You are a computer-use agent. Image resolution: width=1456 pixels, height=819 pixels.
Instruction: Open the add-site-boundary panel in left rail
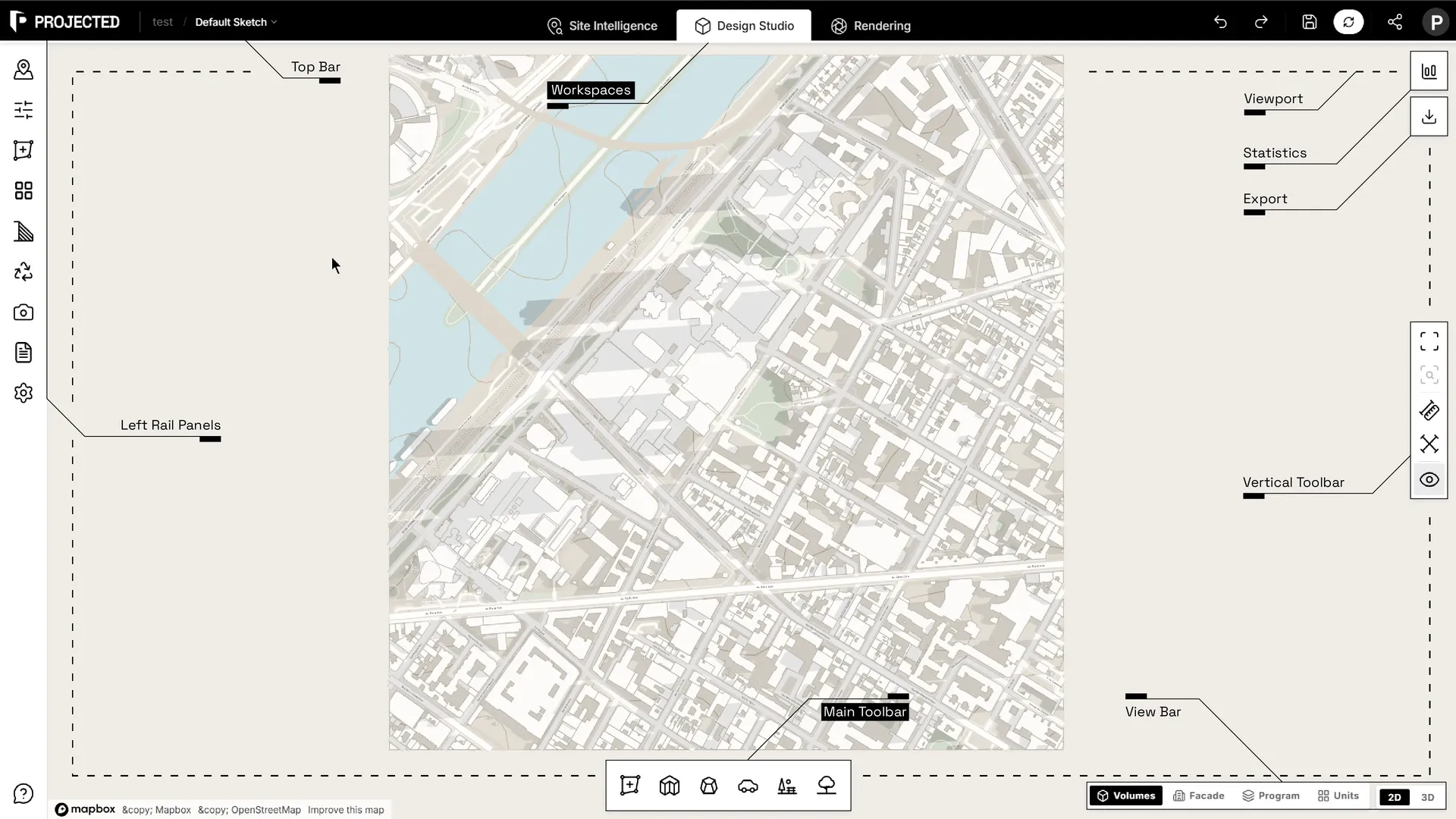24,150
